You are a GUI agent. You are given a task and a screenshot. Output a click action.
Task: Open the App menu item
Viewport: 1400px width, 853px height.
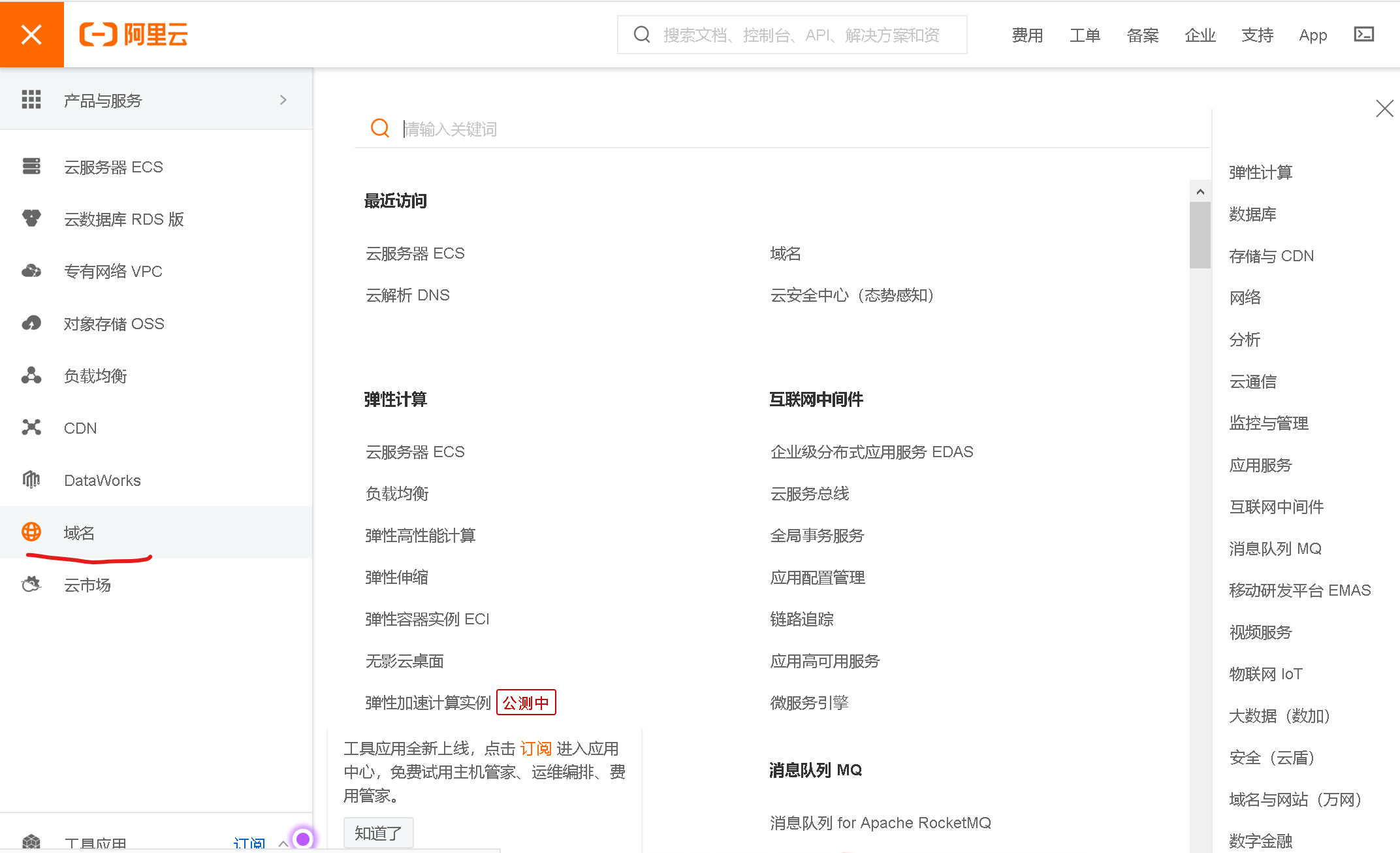[1313, 35]
